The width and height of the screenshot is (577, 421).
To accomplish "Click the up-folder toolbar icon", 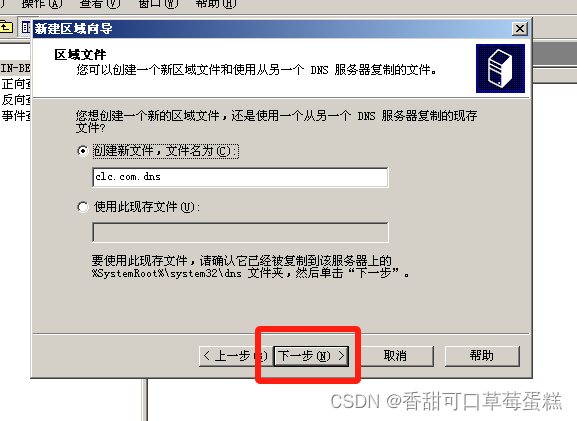I will (x=6, y=27).
